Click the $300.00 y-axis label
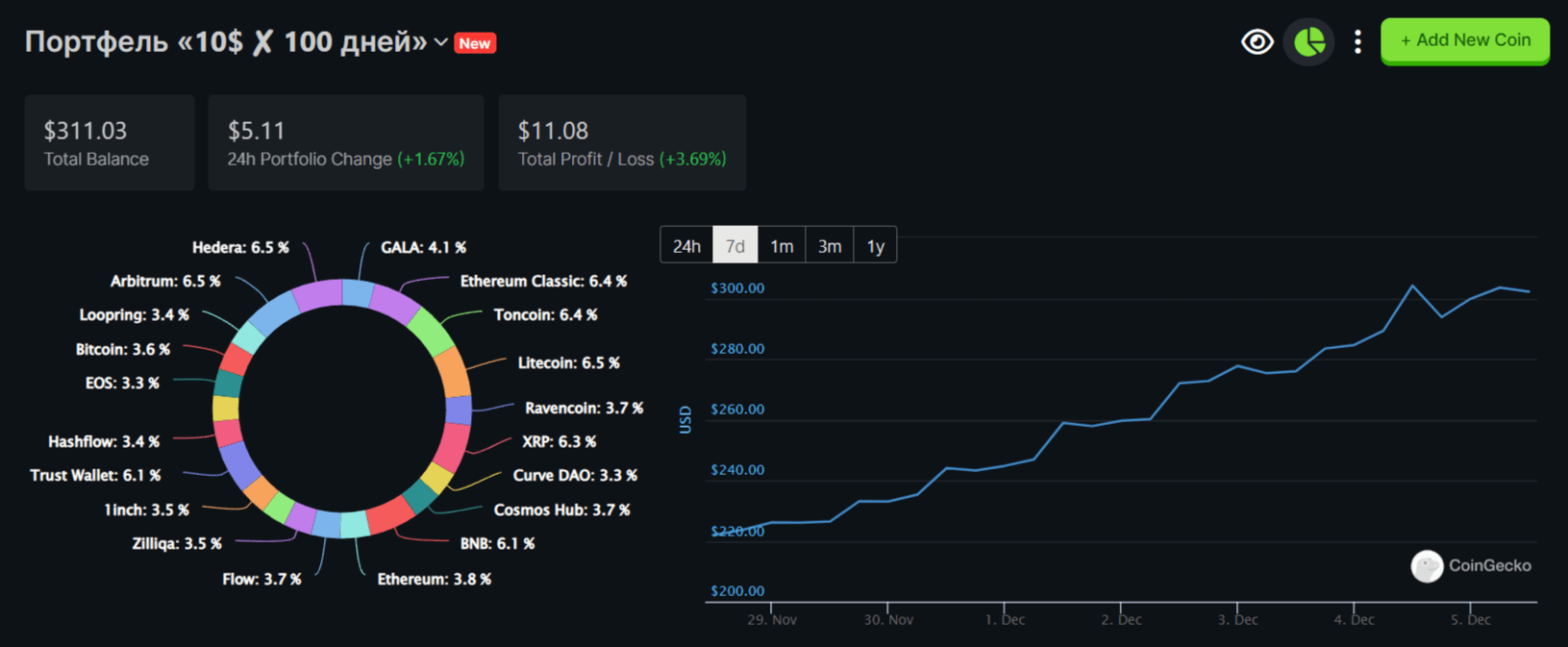 click(737, 287)
